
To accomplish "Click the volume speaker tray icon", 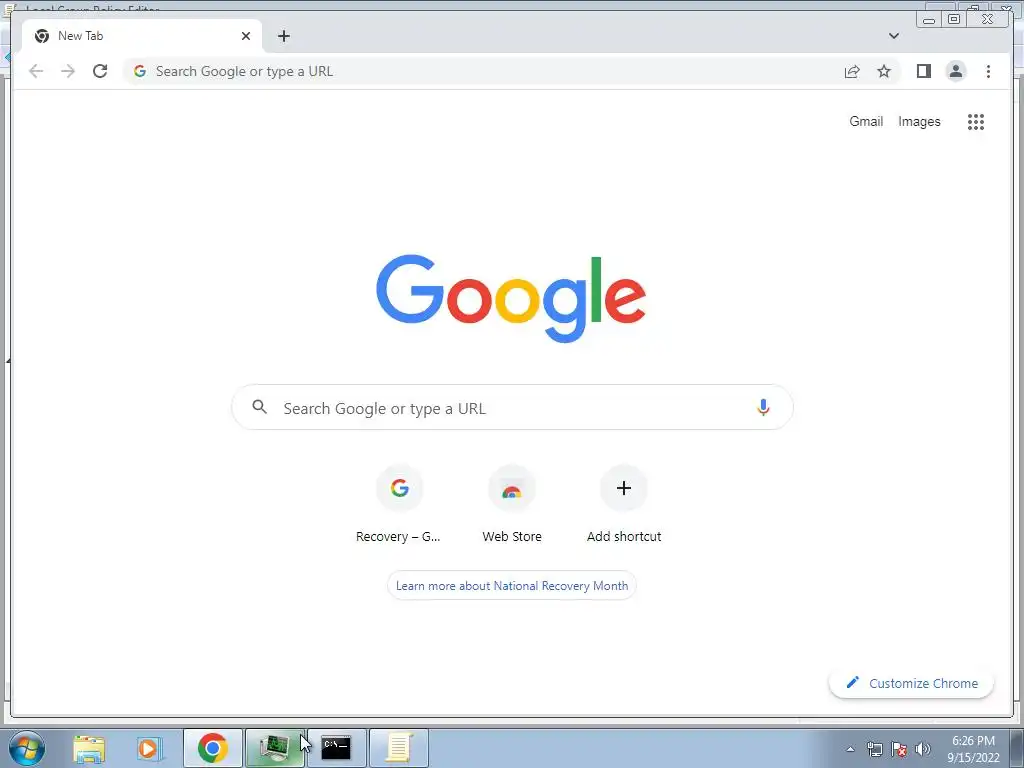I will [x=923, y=749].
